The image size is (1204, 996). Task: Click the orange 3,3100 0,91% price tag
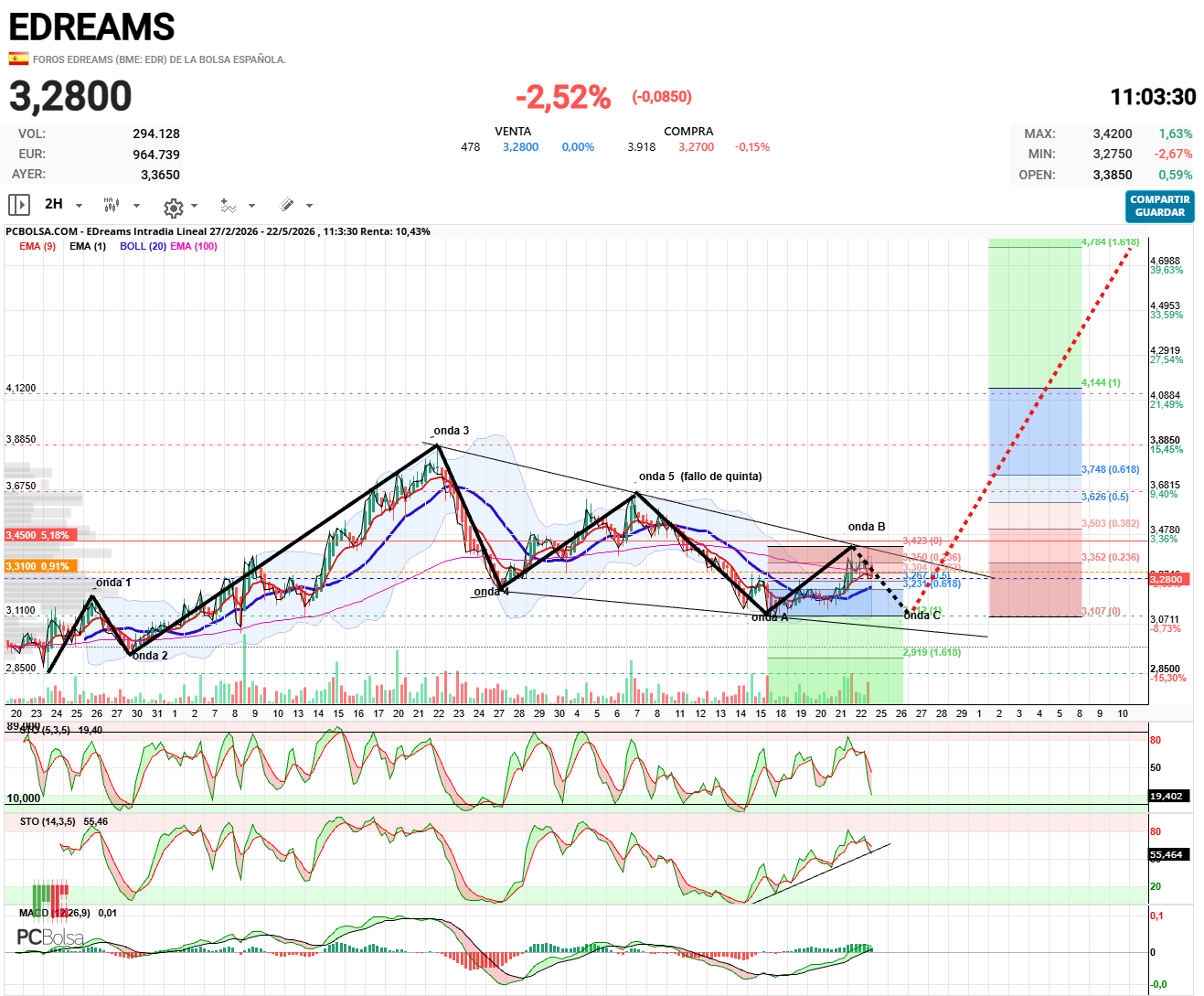(x=41, y=566)
